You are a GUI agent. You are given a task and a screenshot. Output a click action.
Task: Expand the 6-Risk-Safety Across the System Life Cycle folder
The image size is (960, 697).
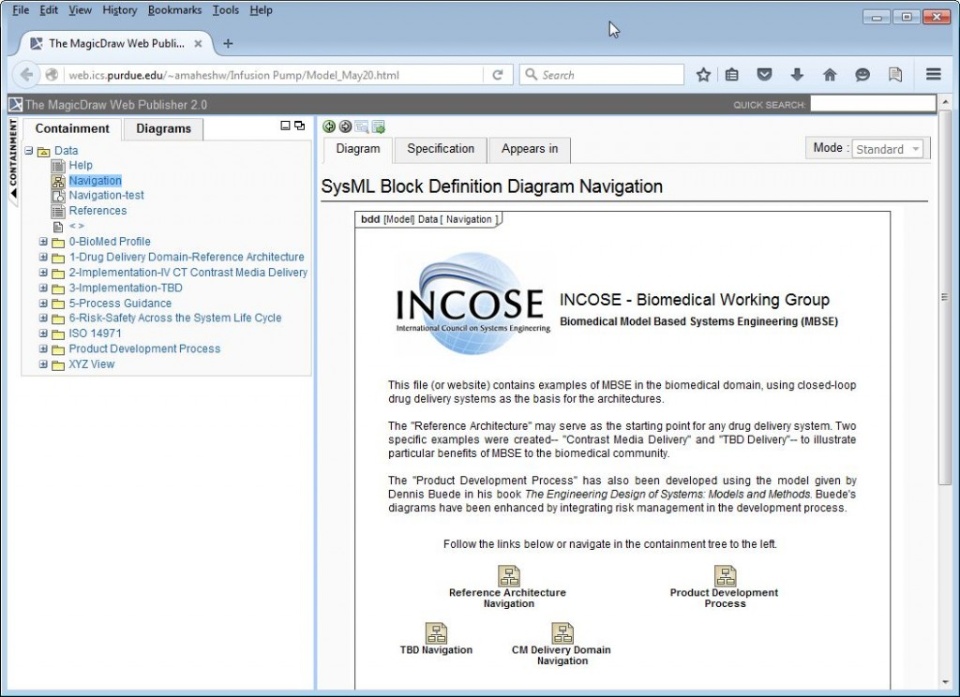[x=43, y=318]
